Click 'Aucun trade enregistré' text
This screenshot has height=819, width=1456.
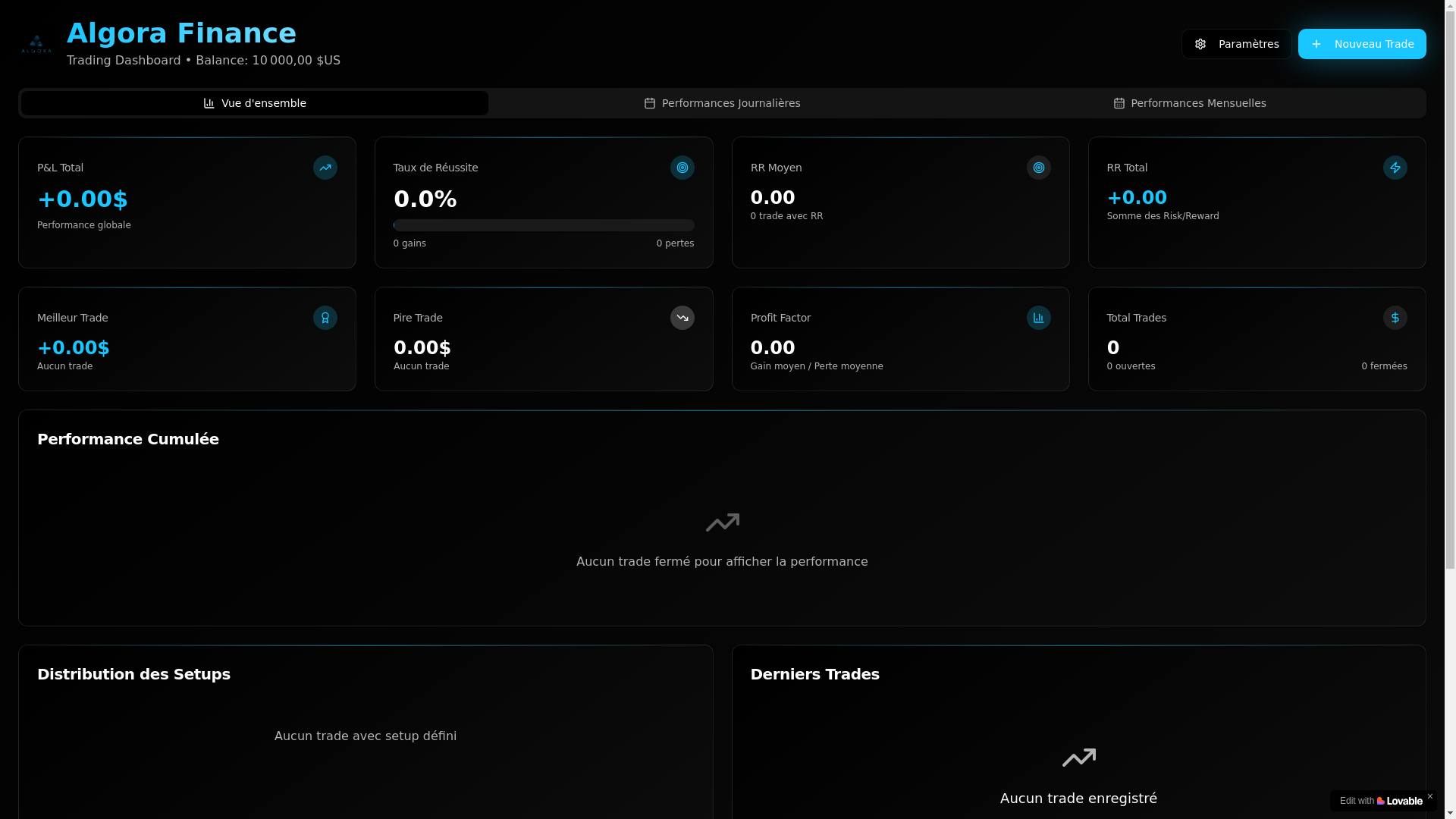click(1078, 799)
